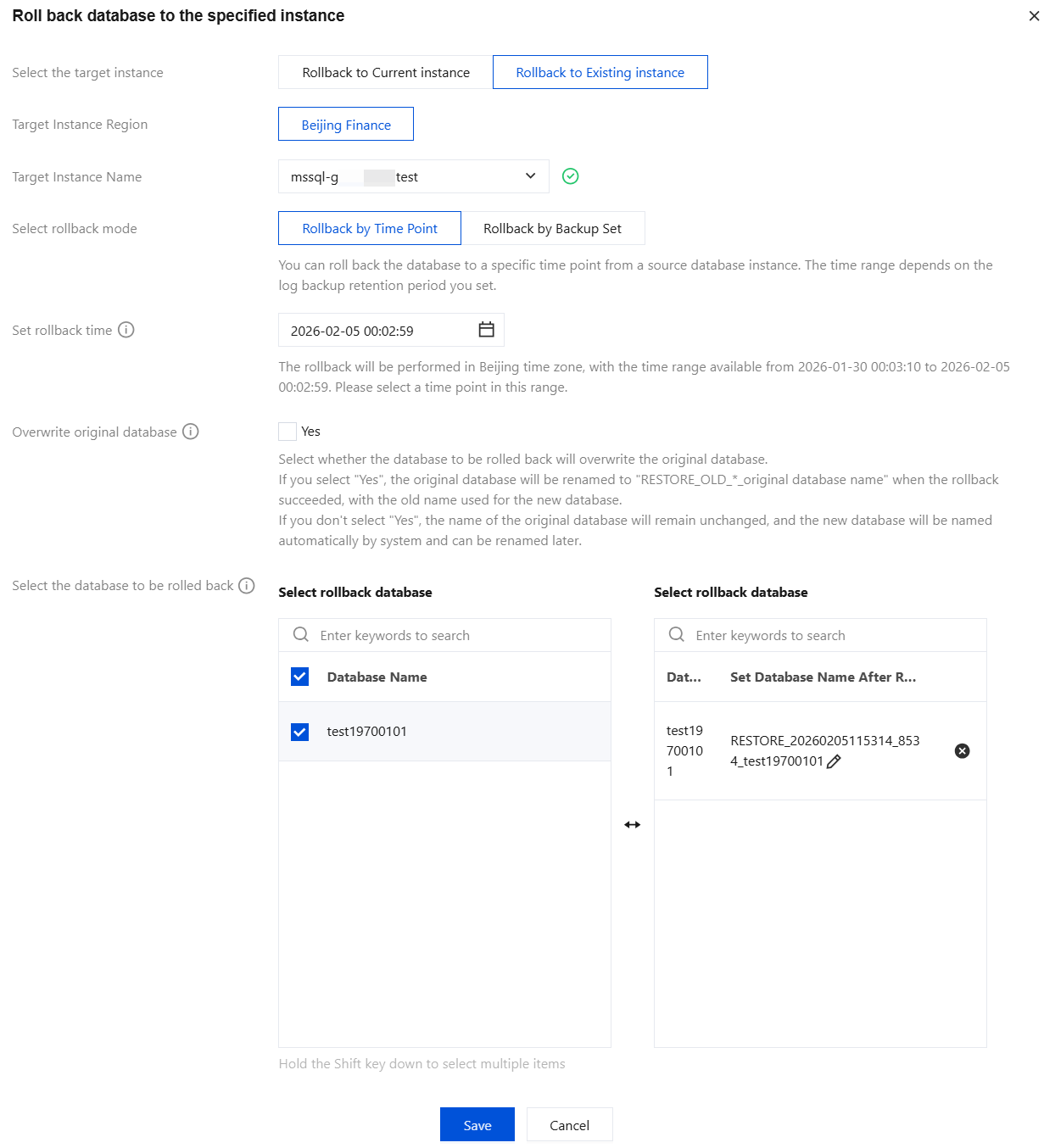Switch to Rollback by Backup Set mode
This screenshot has height=1148, width=1044.
[552, 229]
